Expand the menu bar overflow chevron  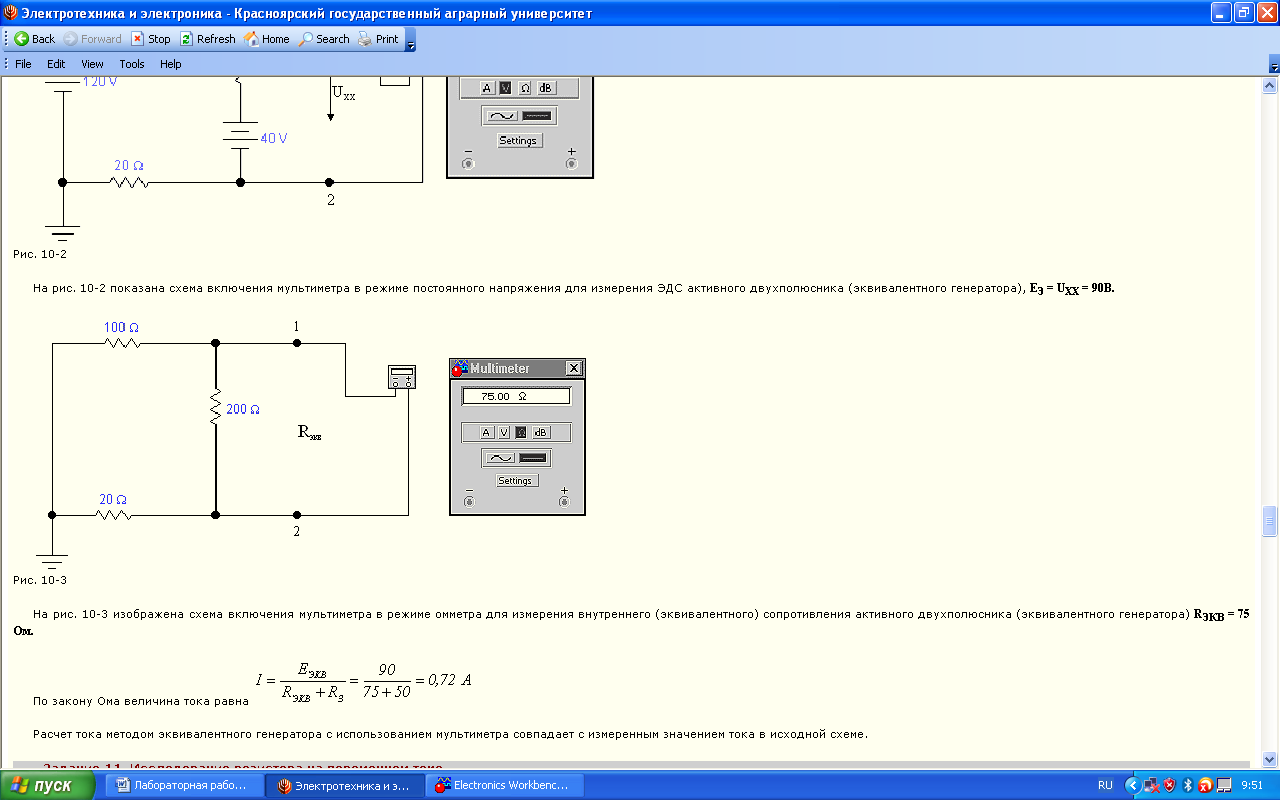[x=1274, y=66]
